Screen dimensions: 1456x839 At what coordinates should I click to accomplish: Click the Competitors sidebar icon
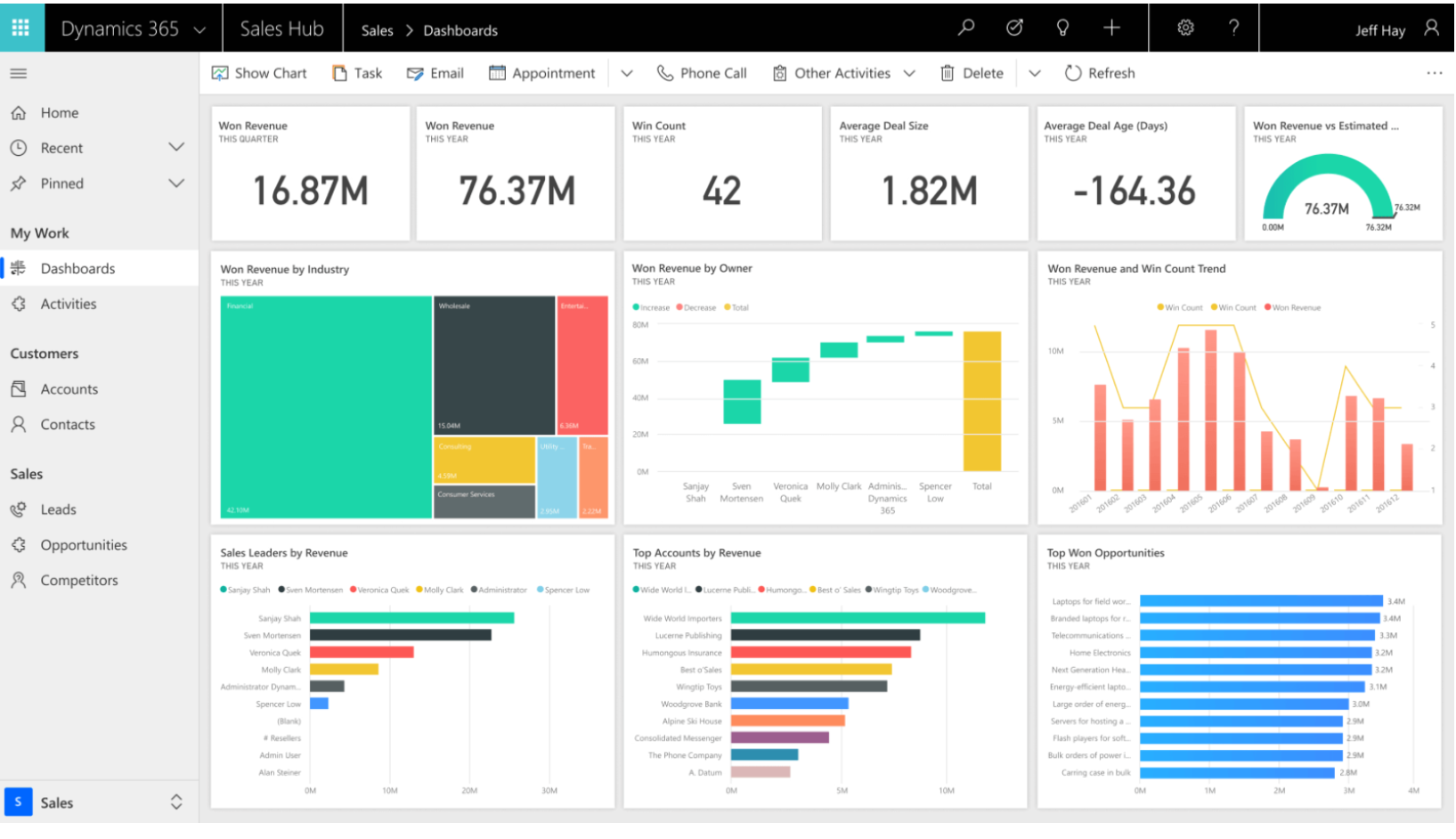(x=19, y=580)
